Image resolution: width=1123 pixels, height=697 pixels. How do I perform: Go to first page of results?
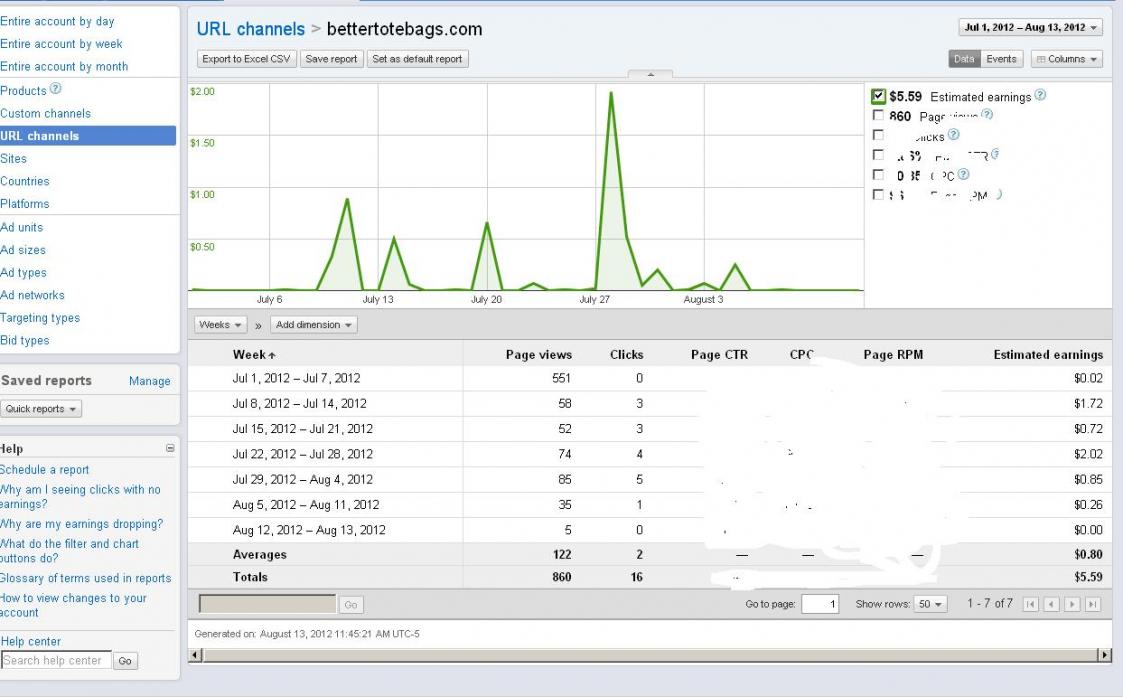click(1030, 604)
